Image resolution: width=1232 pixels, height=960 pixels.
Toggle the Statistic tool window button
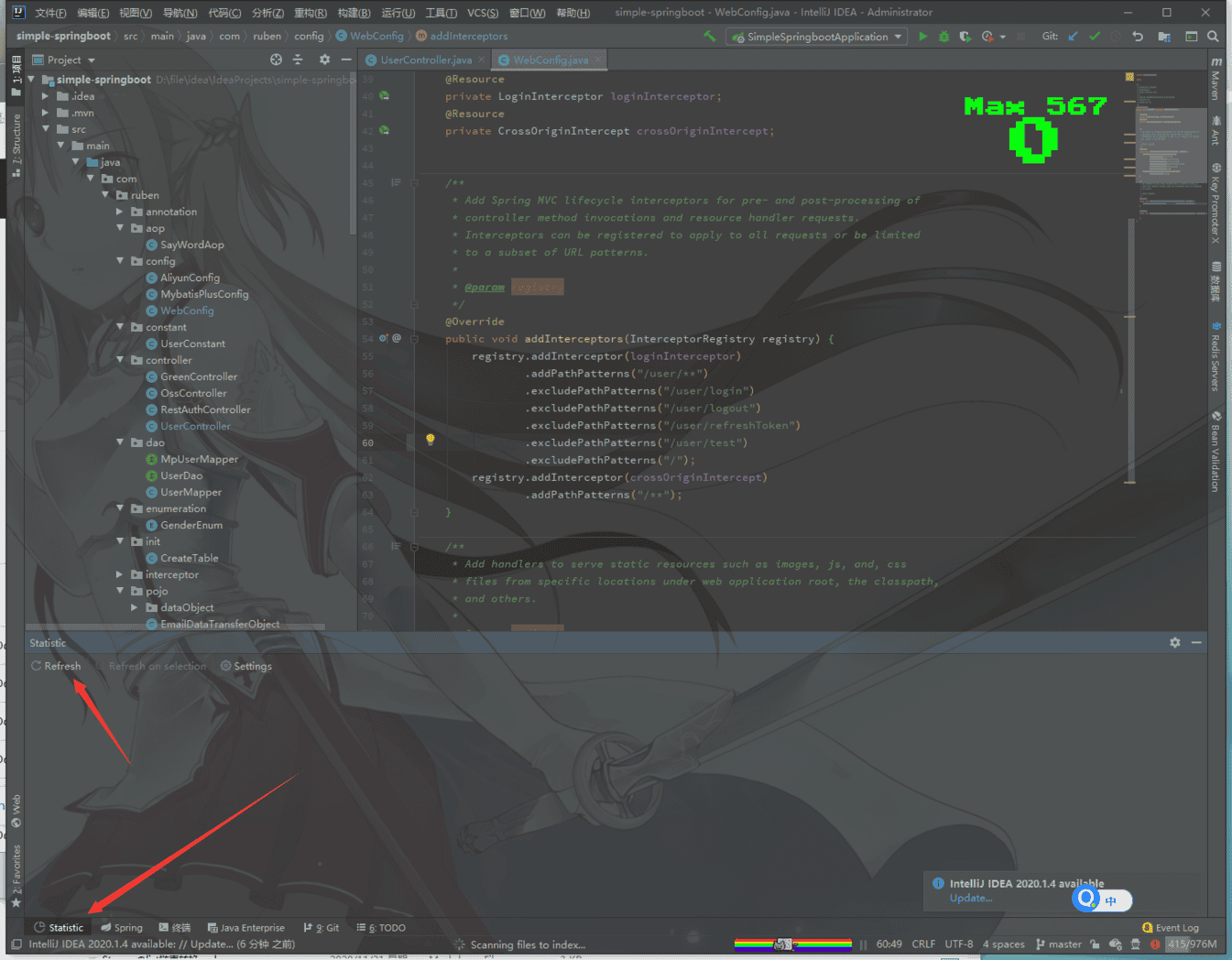pyautogui.click(x=59, y=927)
